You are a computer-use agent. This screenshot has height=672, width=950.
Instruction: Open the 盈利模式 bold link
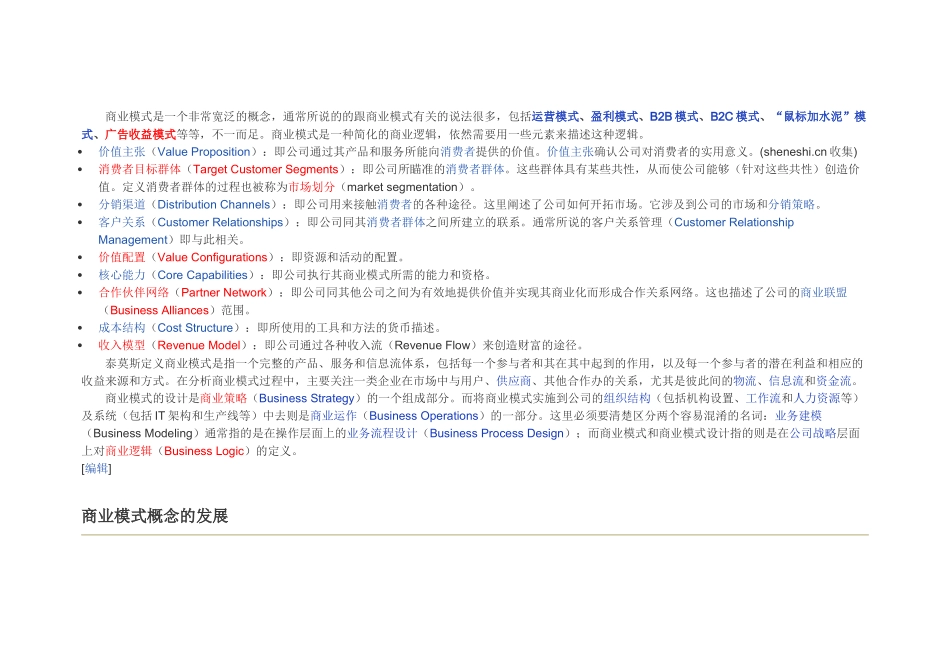point(614,116)
